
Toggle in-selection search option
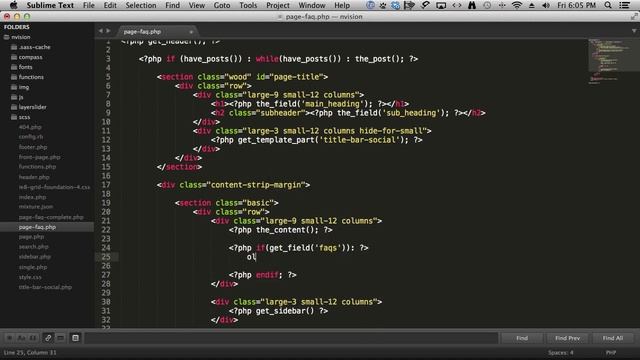tap(60, 338)
